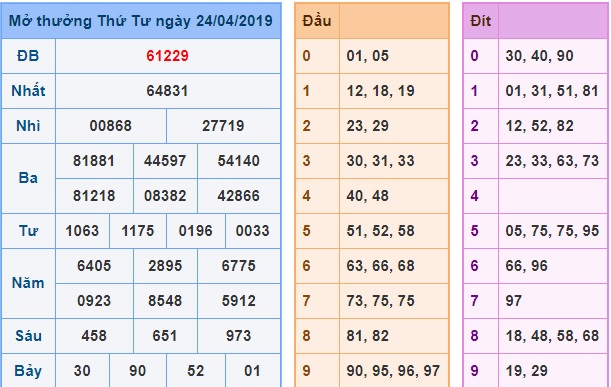Image resolution: width=611 pixels, height=387 pixels.
Task: Select fourth prize number 0033
Action: point(253,231)
